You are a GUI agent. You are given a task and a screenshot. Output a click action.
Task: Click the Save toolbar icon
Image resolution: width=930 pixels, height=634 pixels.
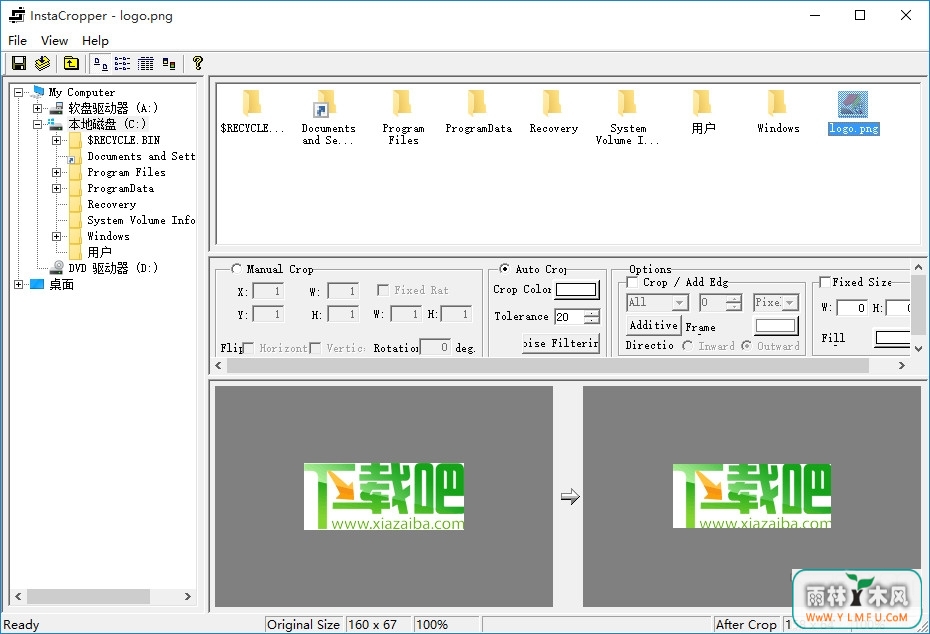point(19,63)
